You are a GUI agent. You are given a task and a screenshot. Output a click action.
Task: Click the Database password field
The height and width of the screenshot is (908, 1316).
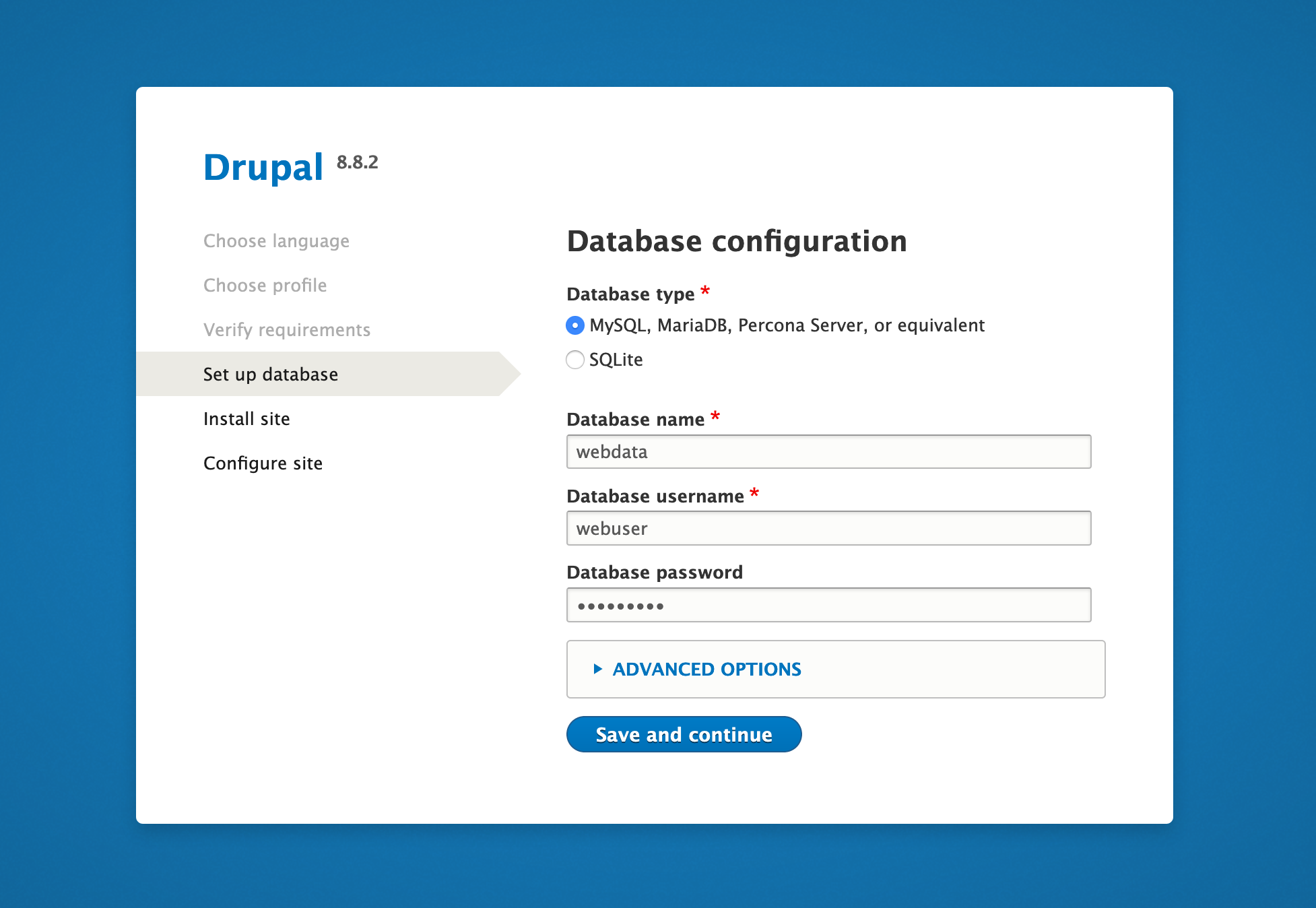click(x=828, y=605)
